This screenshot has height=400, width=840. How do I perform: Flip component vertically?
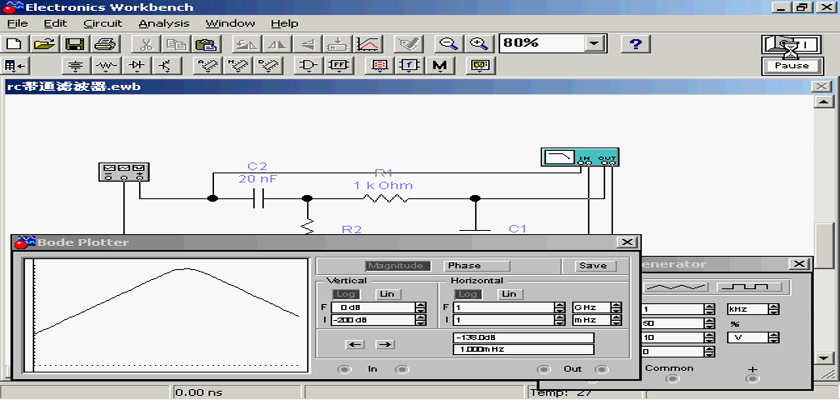click(308, 44)
